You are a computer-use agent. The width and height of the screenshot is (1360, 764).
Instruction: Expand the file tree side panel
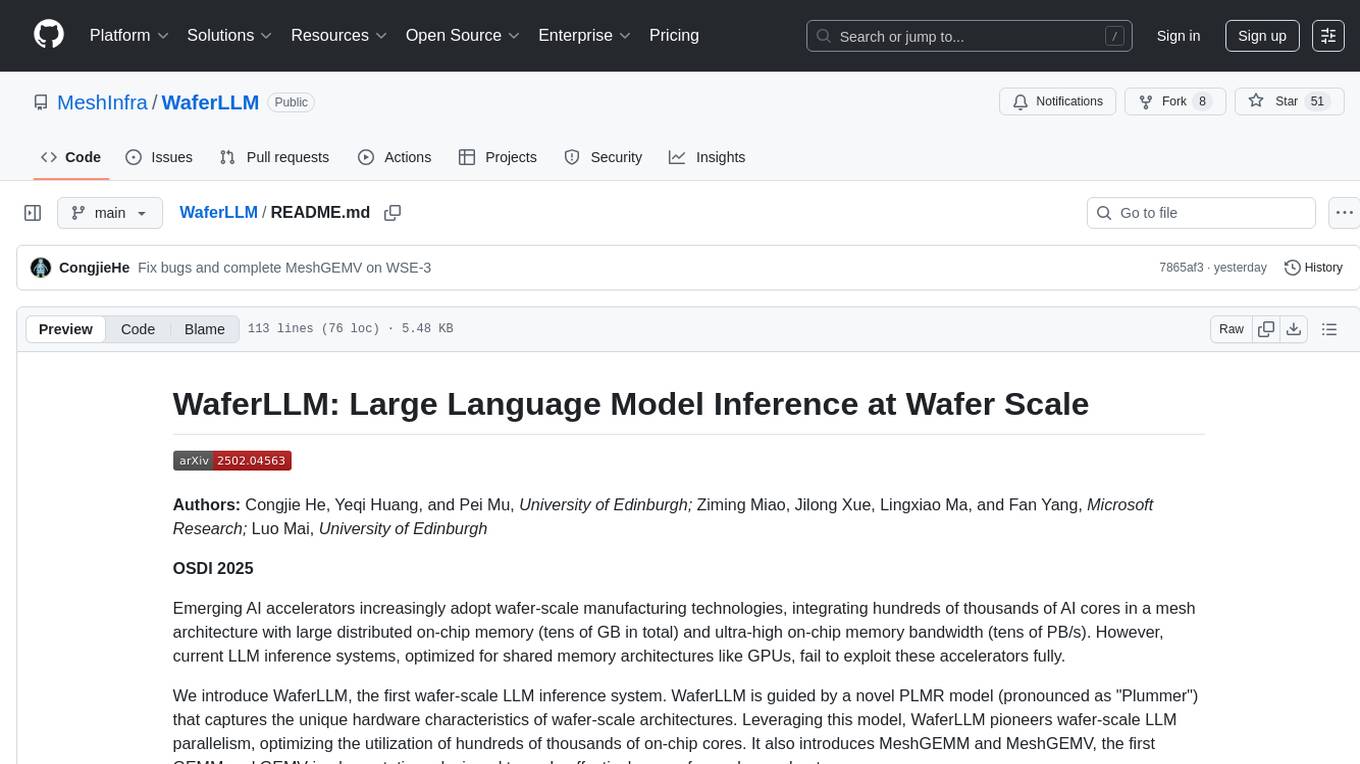(33, 213)
